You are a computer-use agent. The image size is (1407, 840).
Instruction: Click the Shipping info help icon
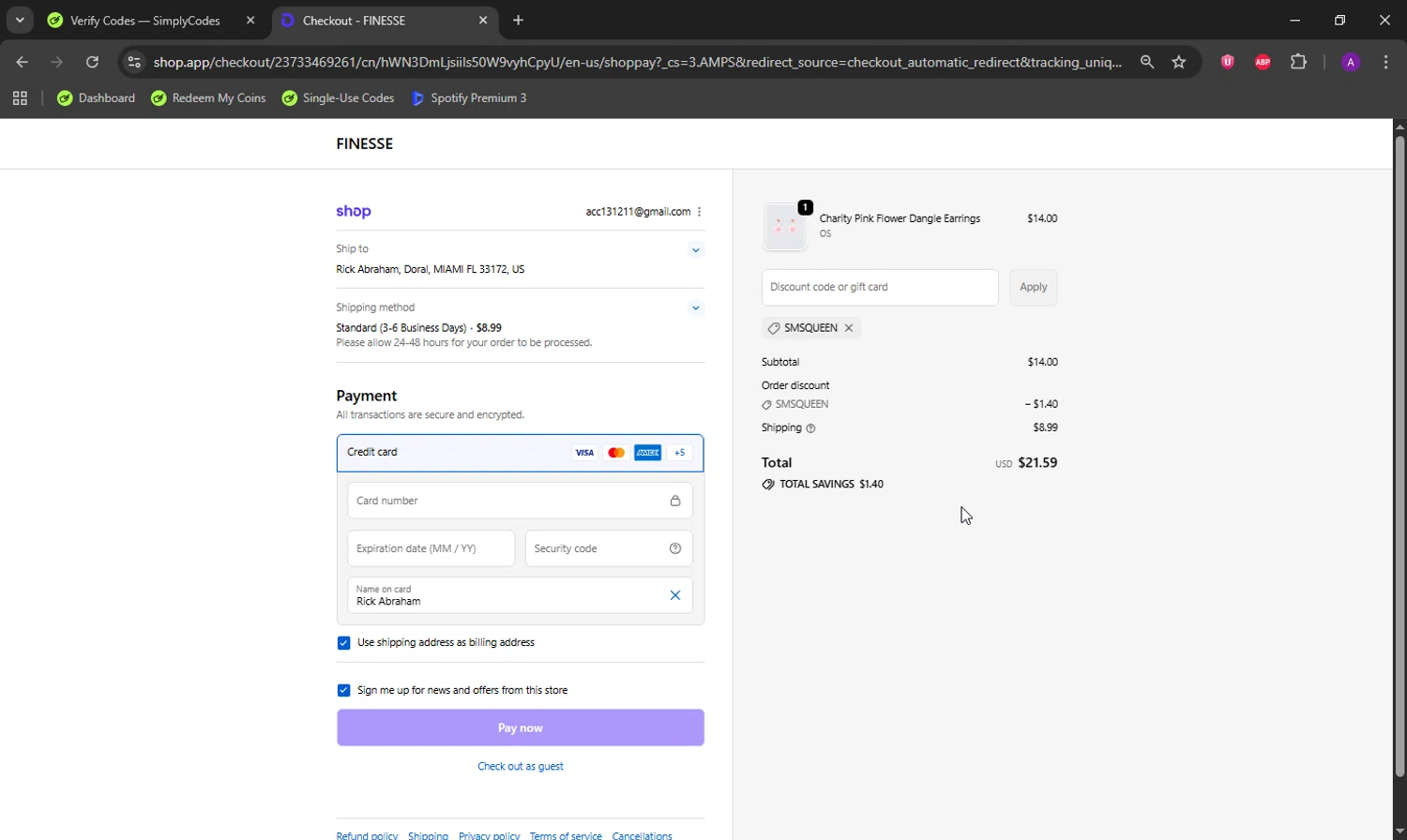click(x=810, y=428)
